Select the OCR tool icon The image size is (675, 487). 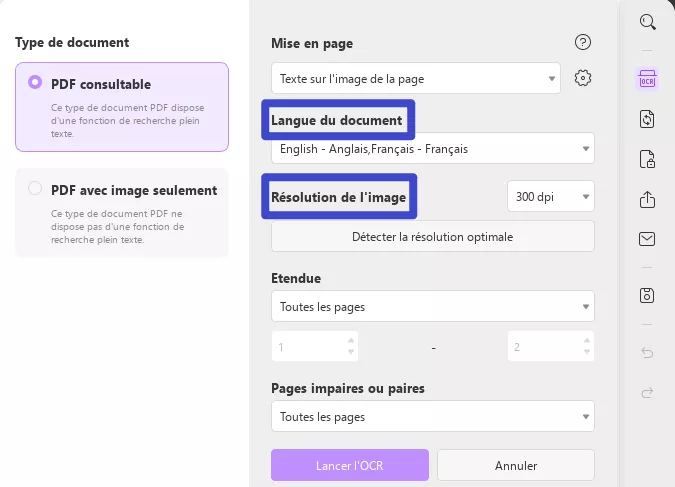pos(647,80)
